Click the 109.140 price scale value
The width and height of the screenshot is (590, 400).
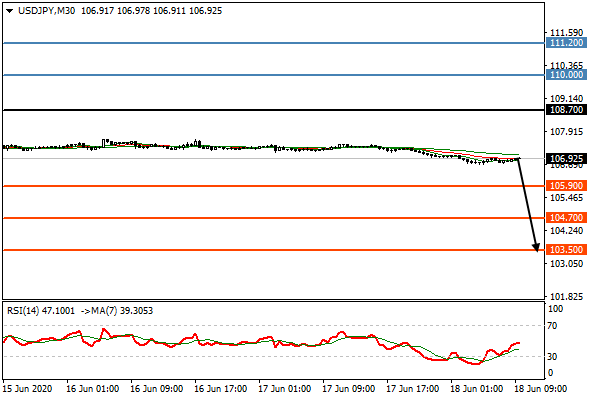tap(566, 99)
